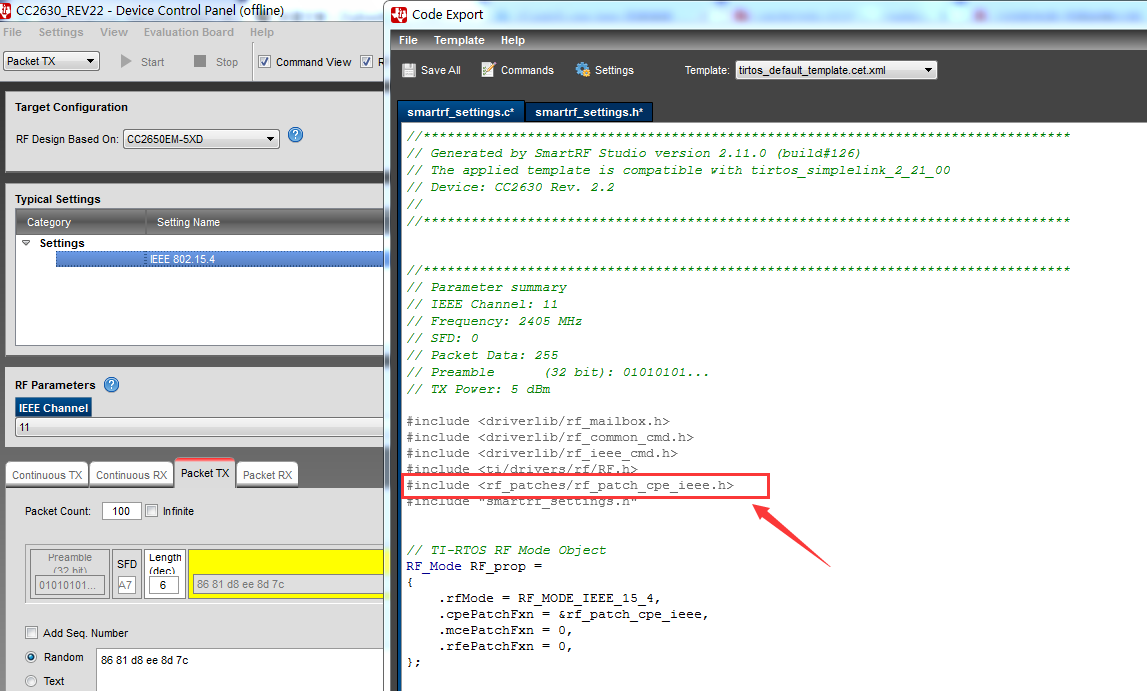Image resolution: width=1147 pixels, height=691 pixels.
Task: Enable the Infinite packet count checkbox
Action: [151, 511]
